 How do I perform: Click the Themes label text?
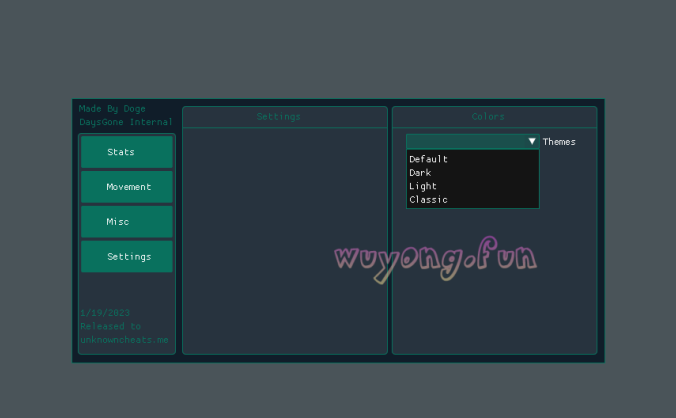pos(559,142)
